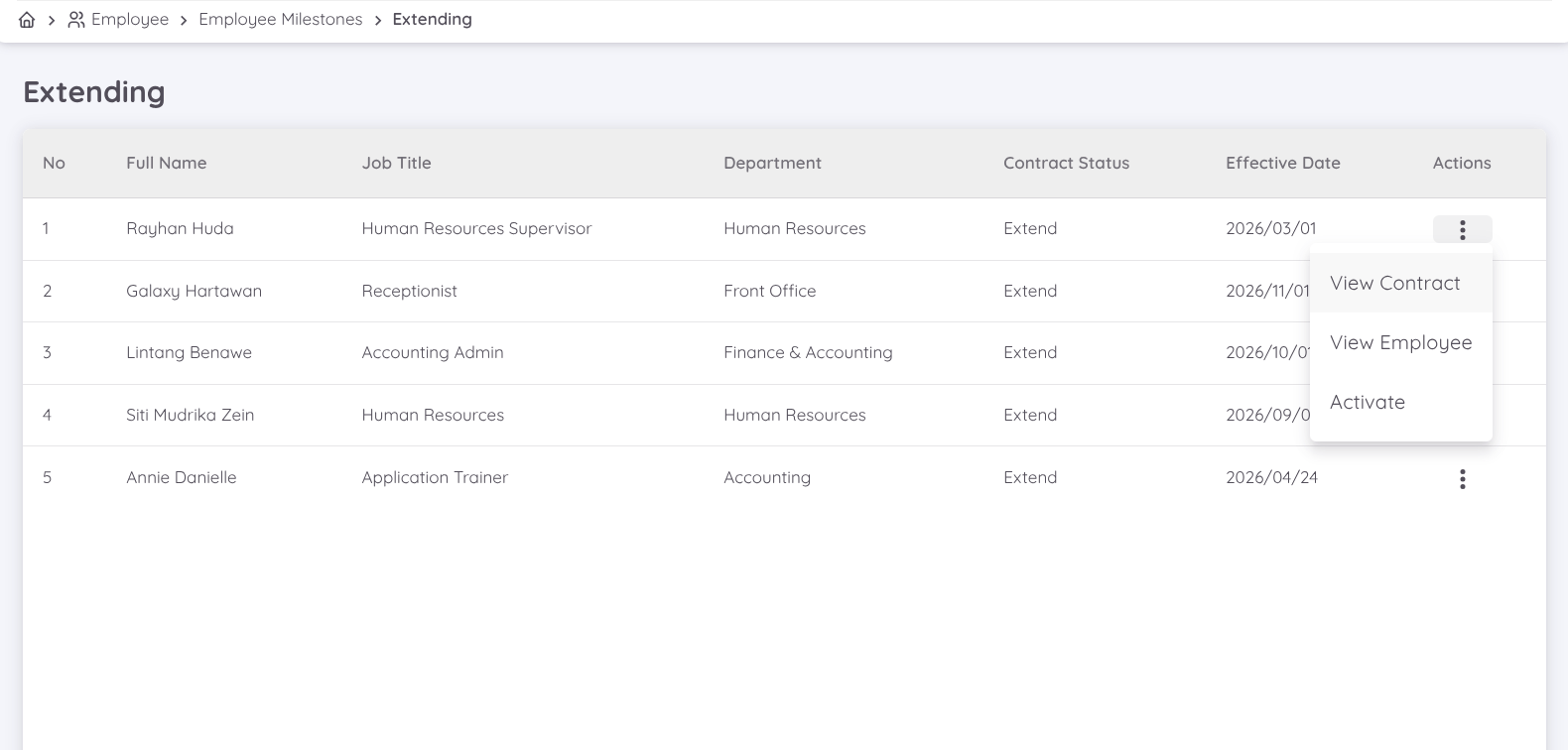
Task: Open the Employee breadcrumb link
Action: (129, 20)
